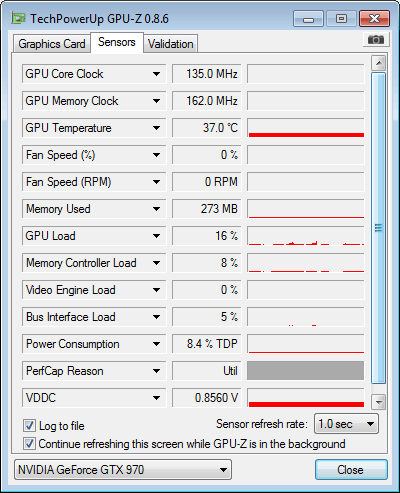400x493 pixels.
Task: Switch to the Graphics Card tab
Action: [52, 44]
